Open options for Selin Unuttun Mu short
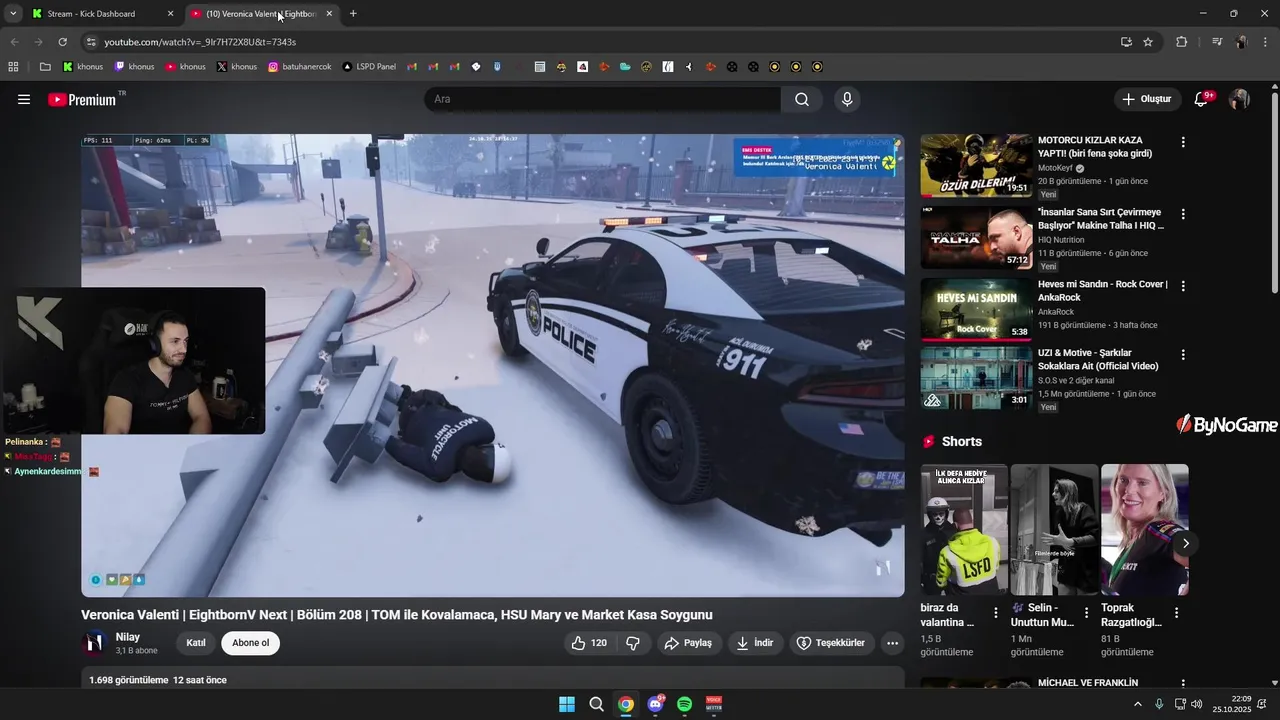1280x720 pixels. [x=1086, y=613]
